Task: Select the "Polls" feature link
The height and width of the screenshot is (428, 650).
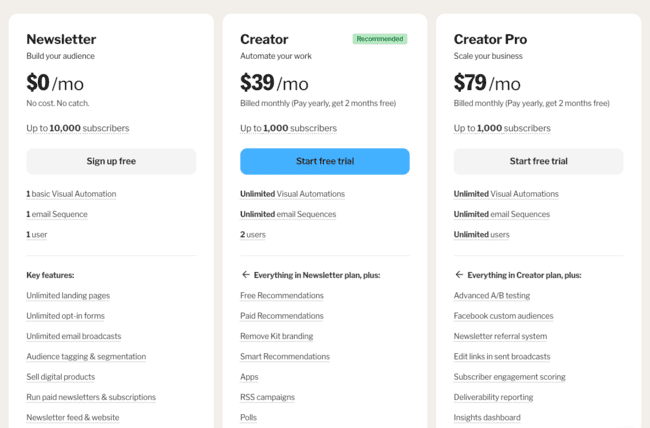Action: [249, 417]
